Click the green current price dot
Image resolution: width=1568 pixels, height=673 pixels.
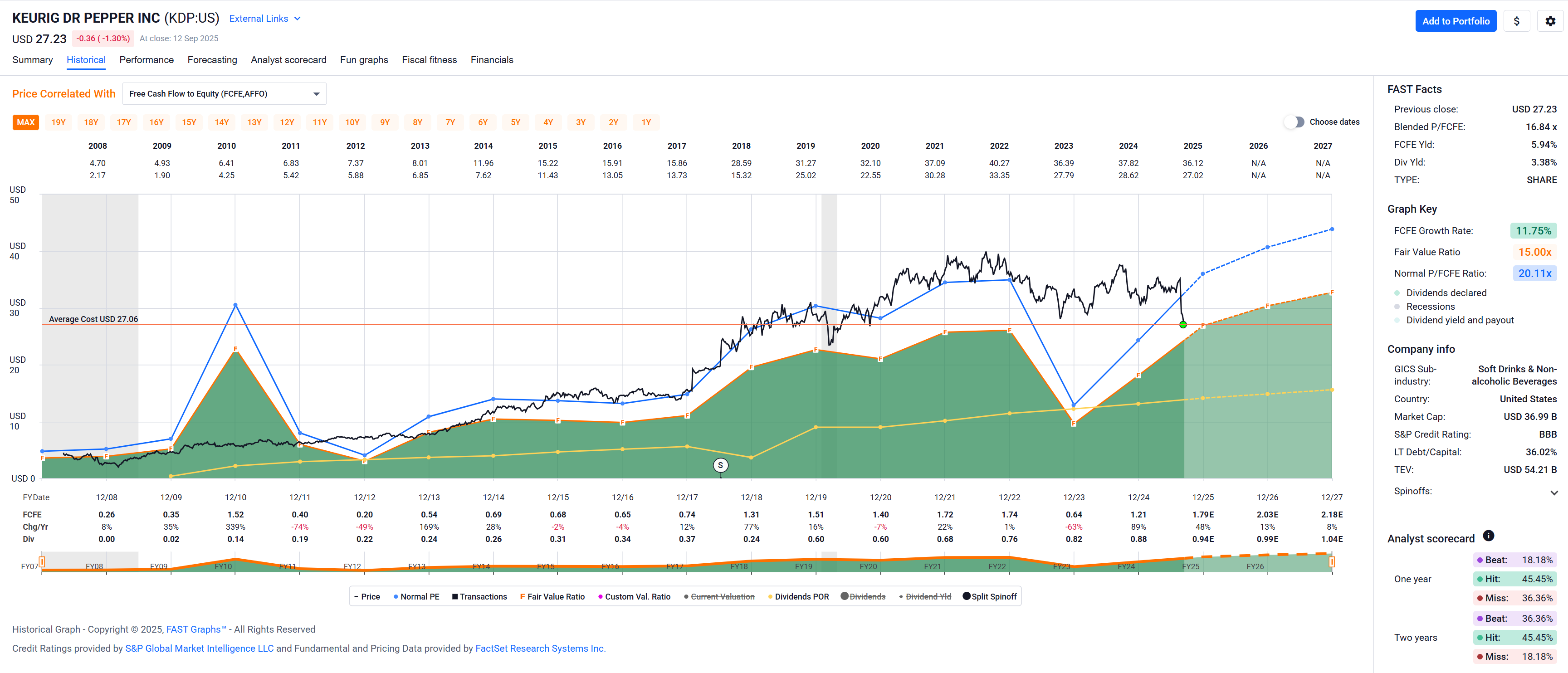1183,324
